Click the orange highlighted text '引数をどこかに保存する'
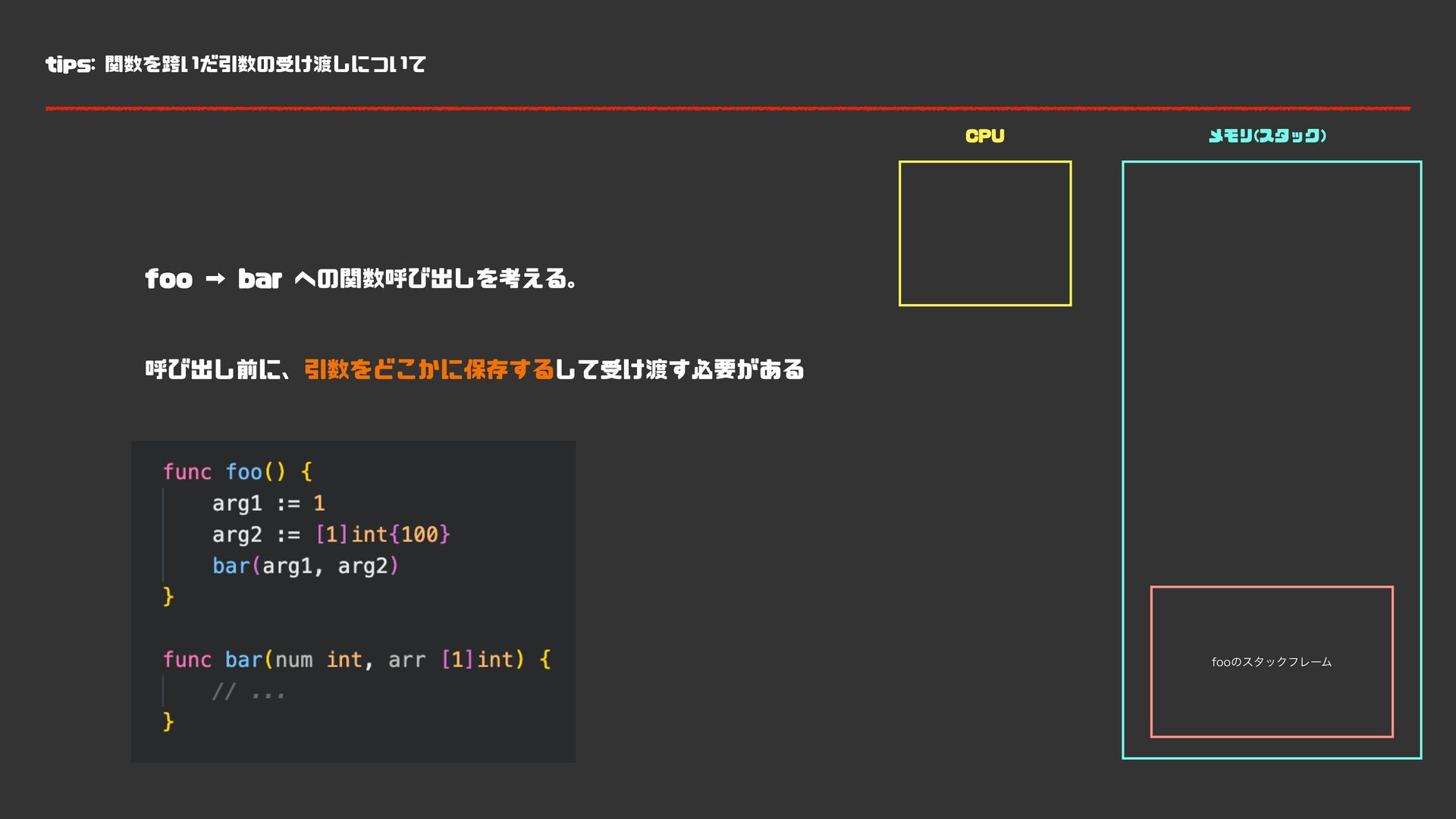Image resolution: width=1456 pixels, height=819 pixels. coord(429,369)
